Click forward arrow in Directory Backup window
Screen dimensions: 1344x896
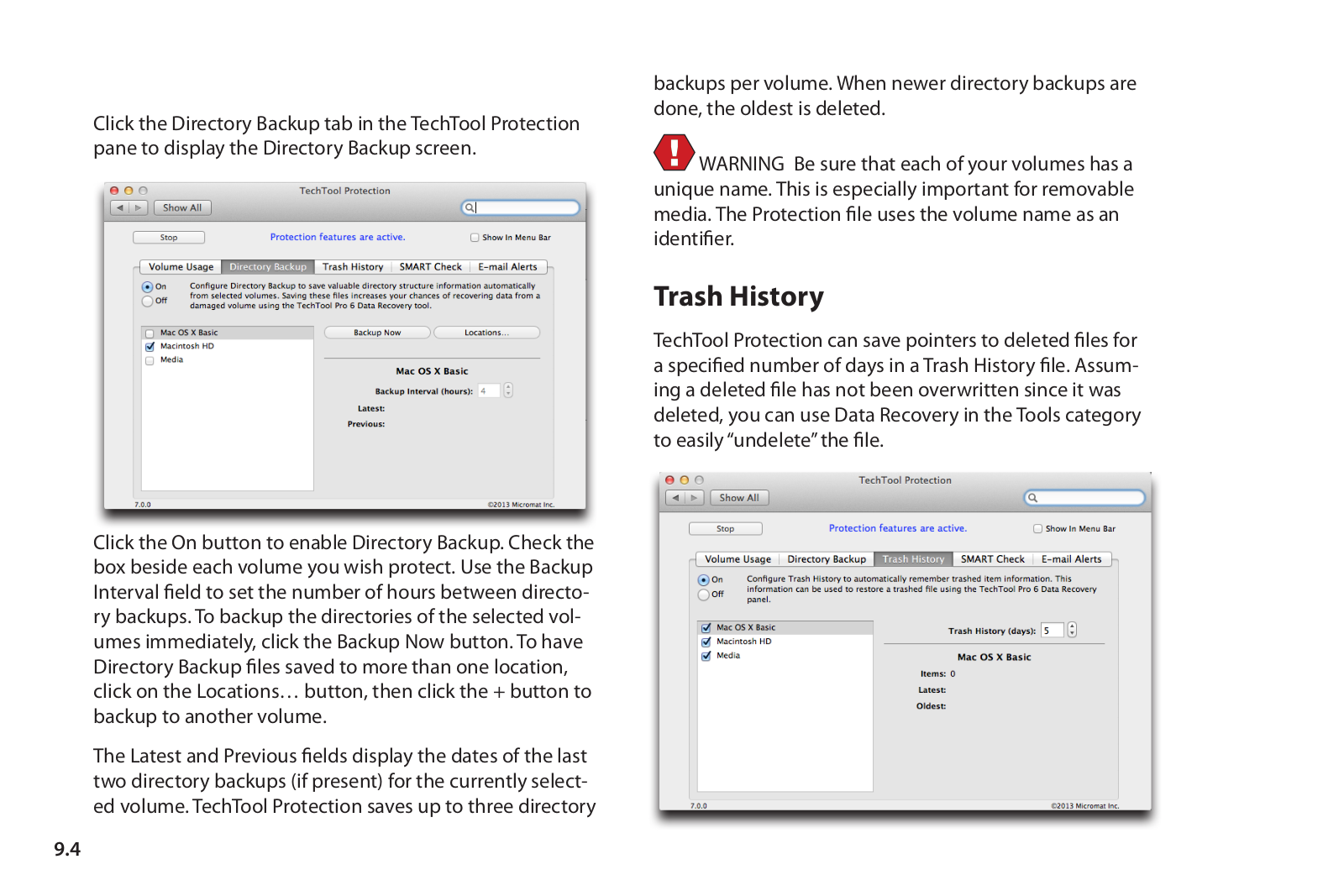pyautogui.click(x=139, y=207)
